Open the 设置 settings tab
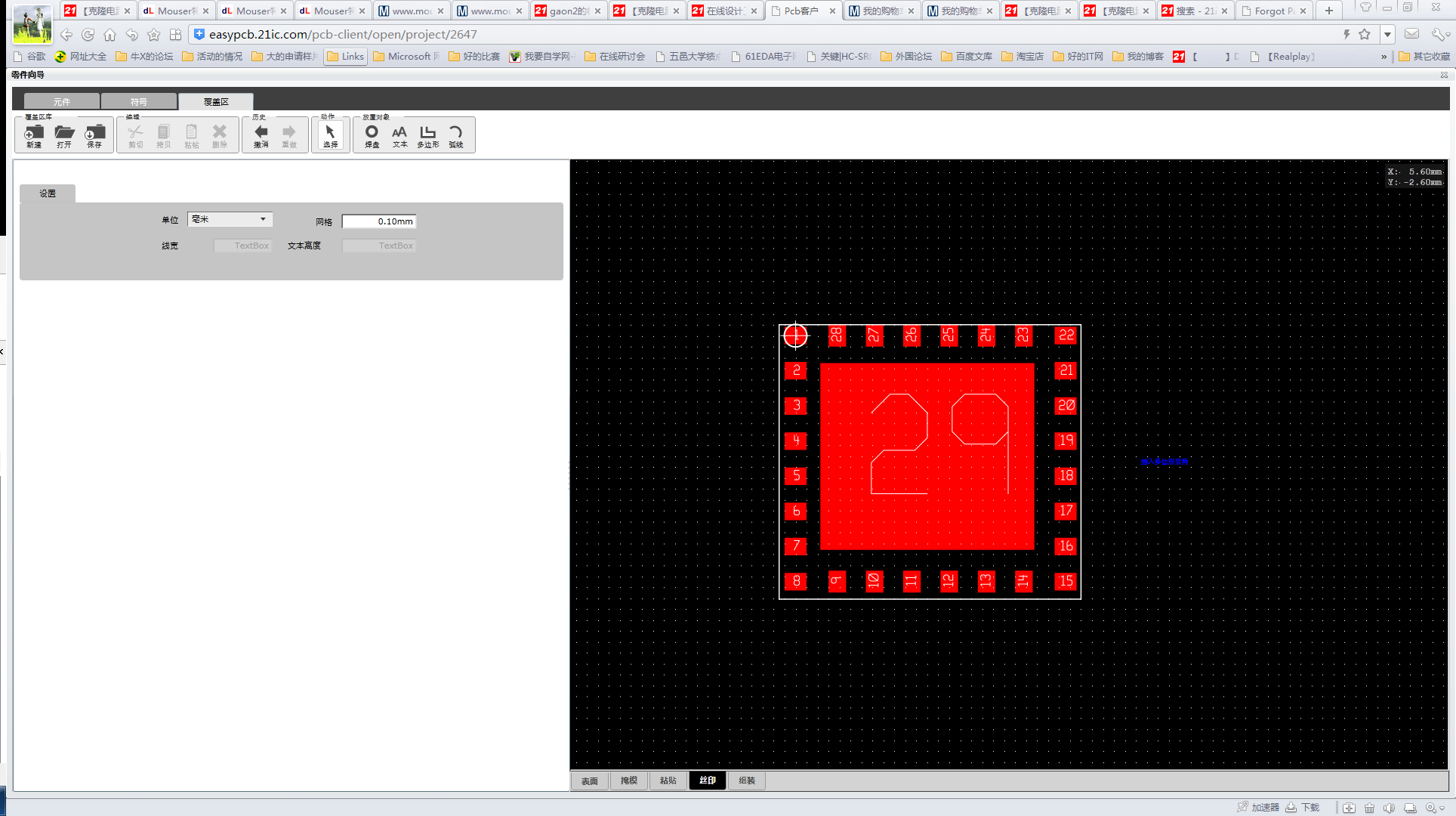Image resolution: width=1456 pixels, height=816 pixels. [x=48, y=193]
